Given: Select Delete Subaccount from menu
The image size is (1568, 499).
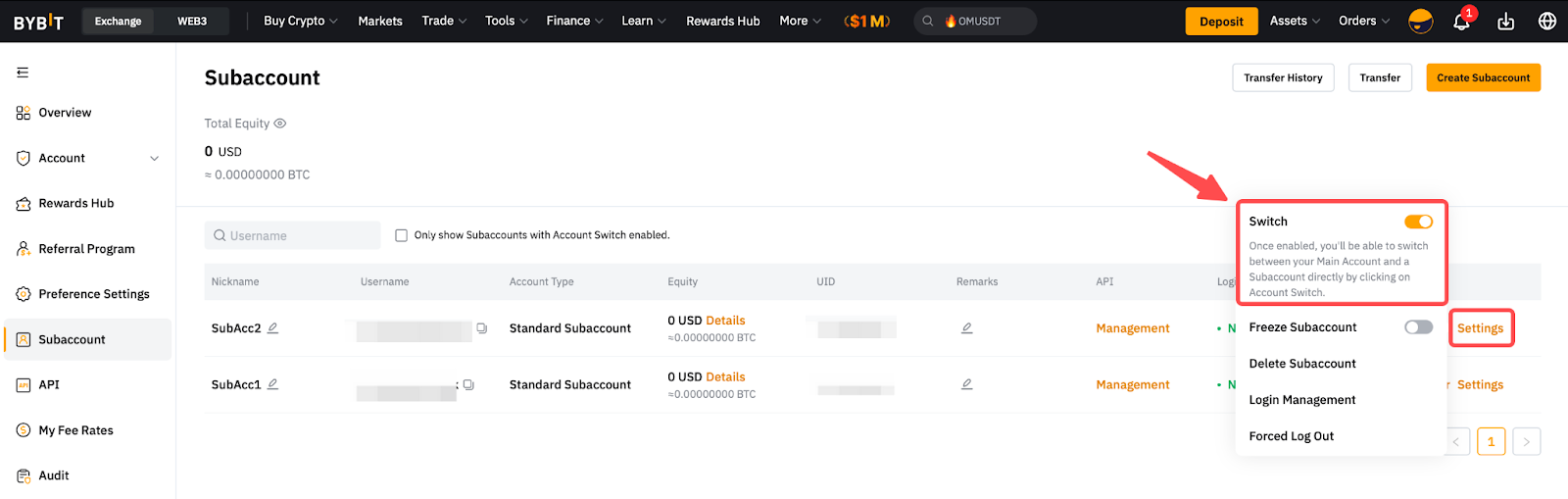Looking at the screenshot, I should (1302, 364).
